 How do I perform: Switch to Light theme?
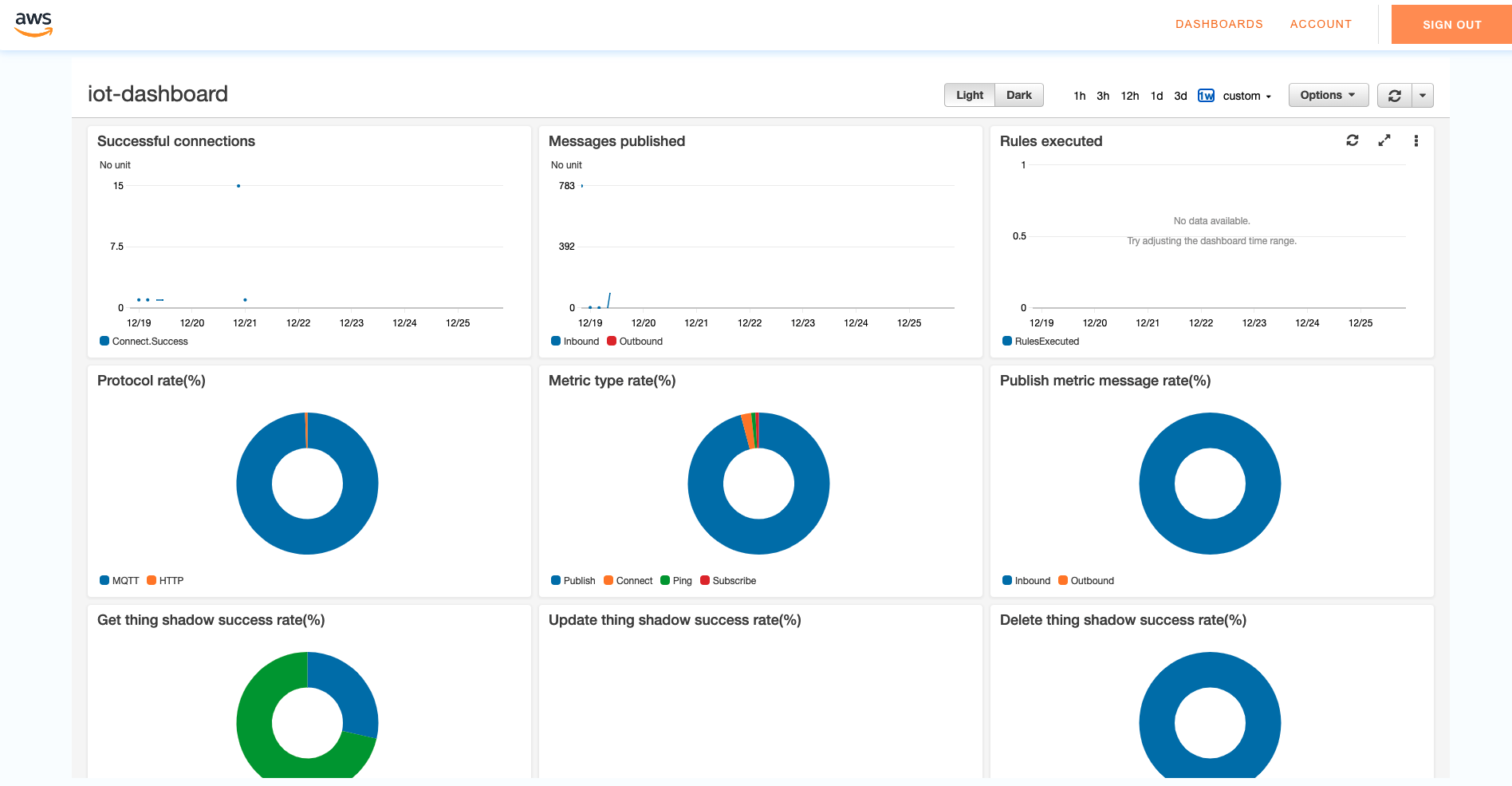(970, 95)
